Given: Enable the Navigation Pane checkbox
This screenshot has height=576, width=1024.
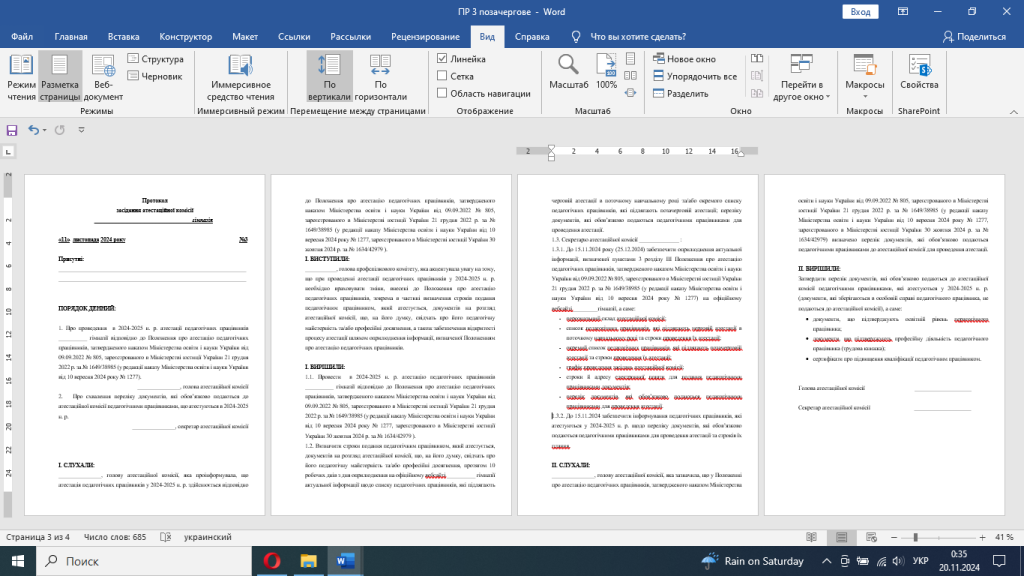Looking at the screenshot, I should tap(442, 93).
